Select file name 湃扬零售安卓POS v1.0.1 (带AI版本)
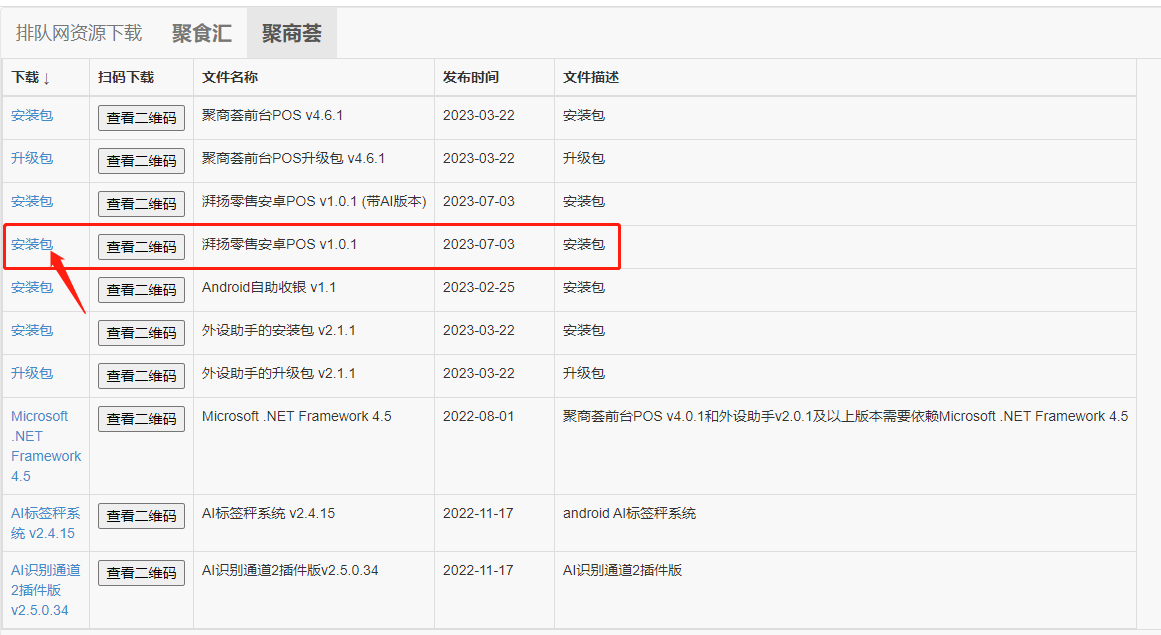 point(314,201)
